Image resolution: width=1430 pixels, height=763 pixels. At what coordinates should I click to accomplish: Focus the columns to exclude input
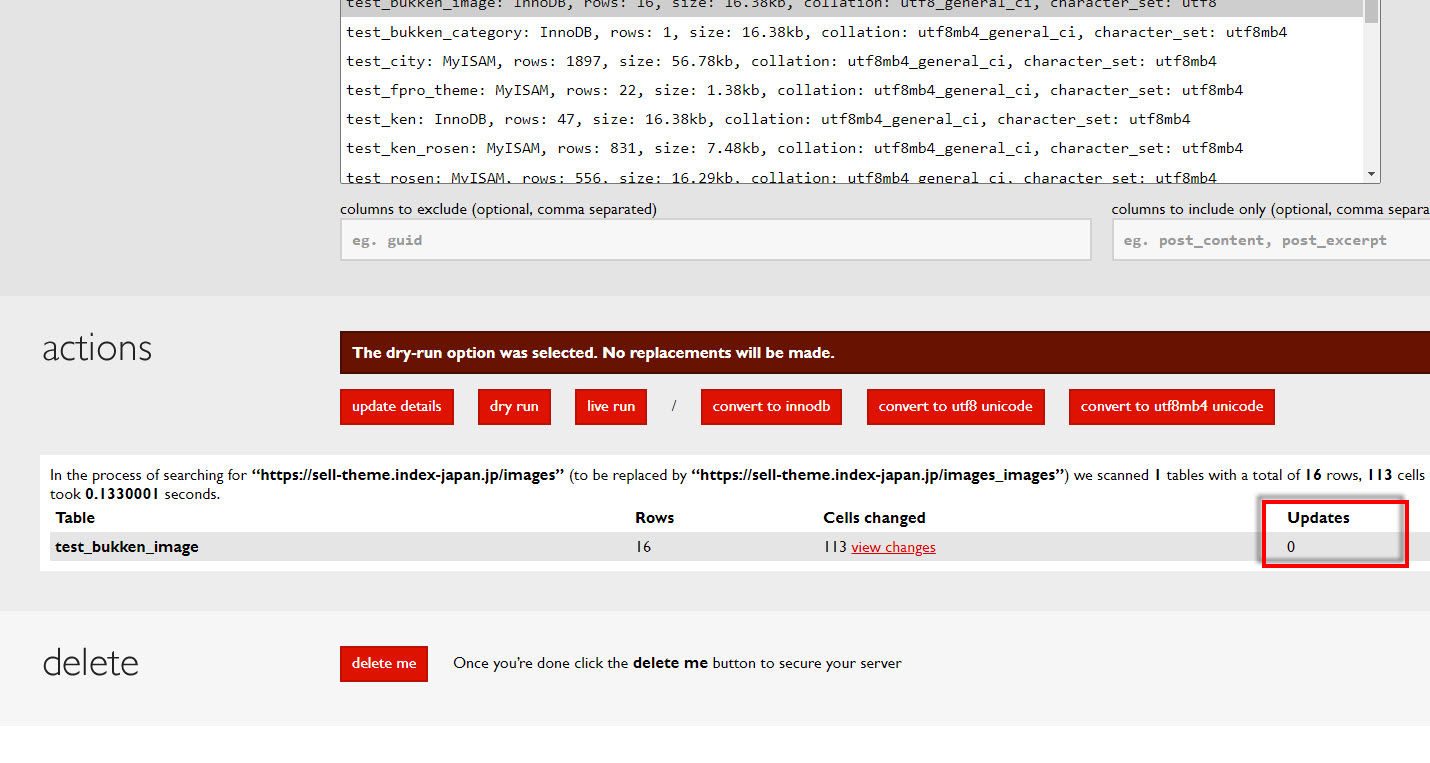715,240
